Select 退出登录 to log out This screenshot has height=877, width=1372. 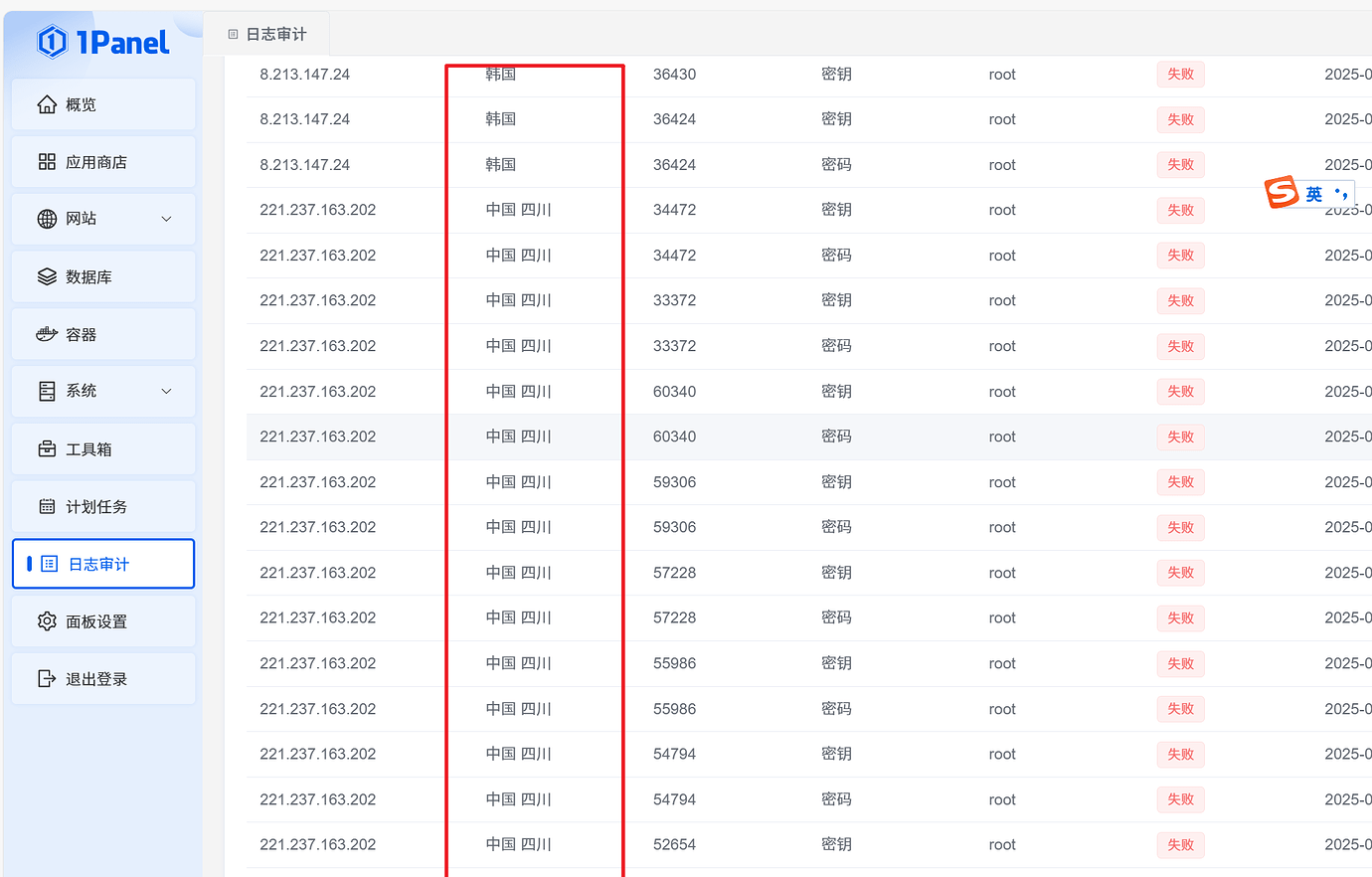pos(103,679)
